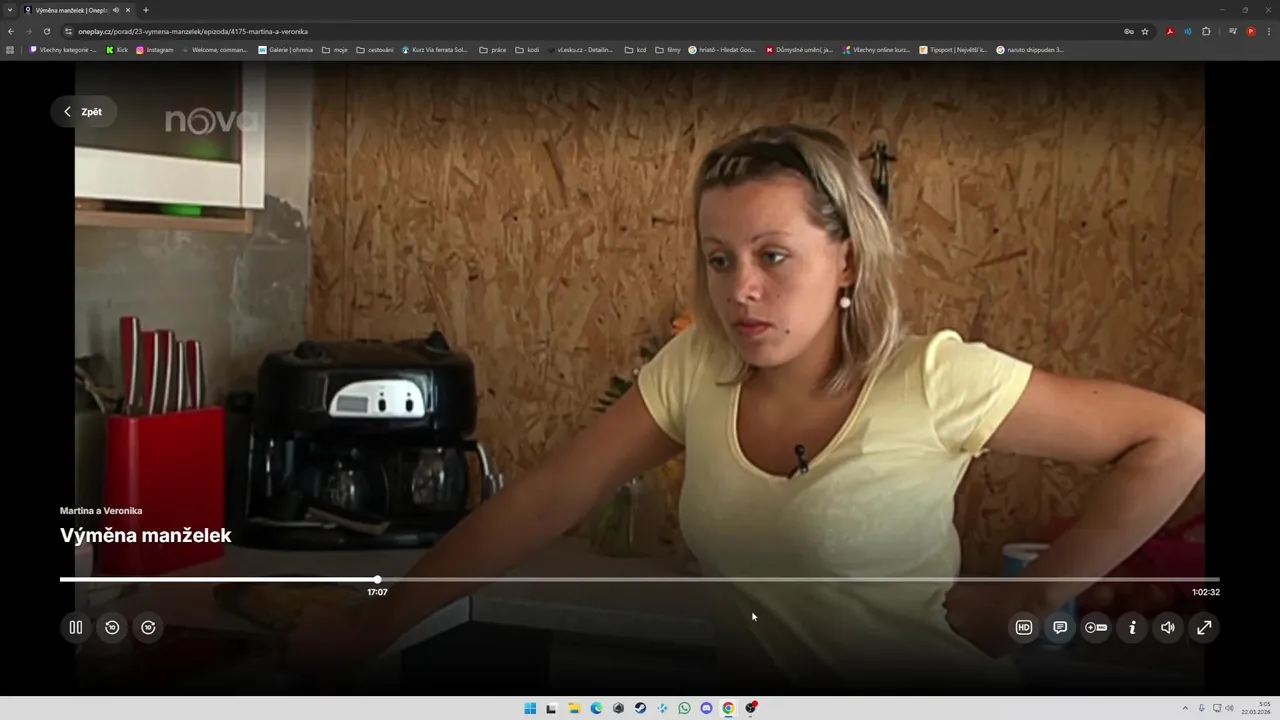Screen dimensions: 1280x720
Task: Open Steam from the taskbar
Action: pos(640,708)
